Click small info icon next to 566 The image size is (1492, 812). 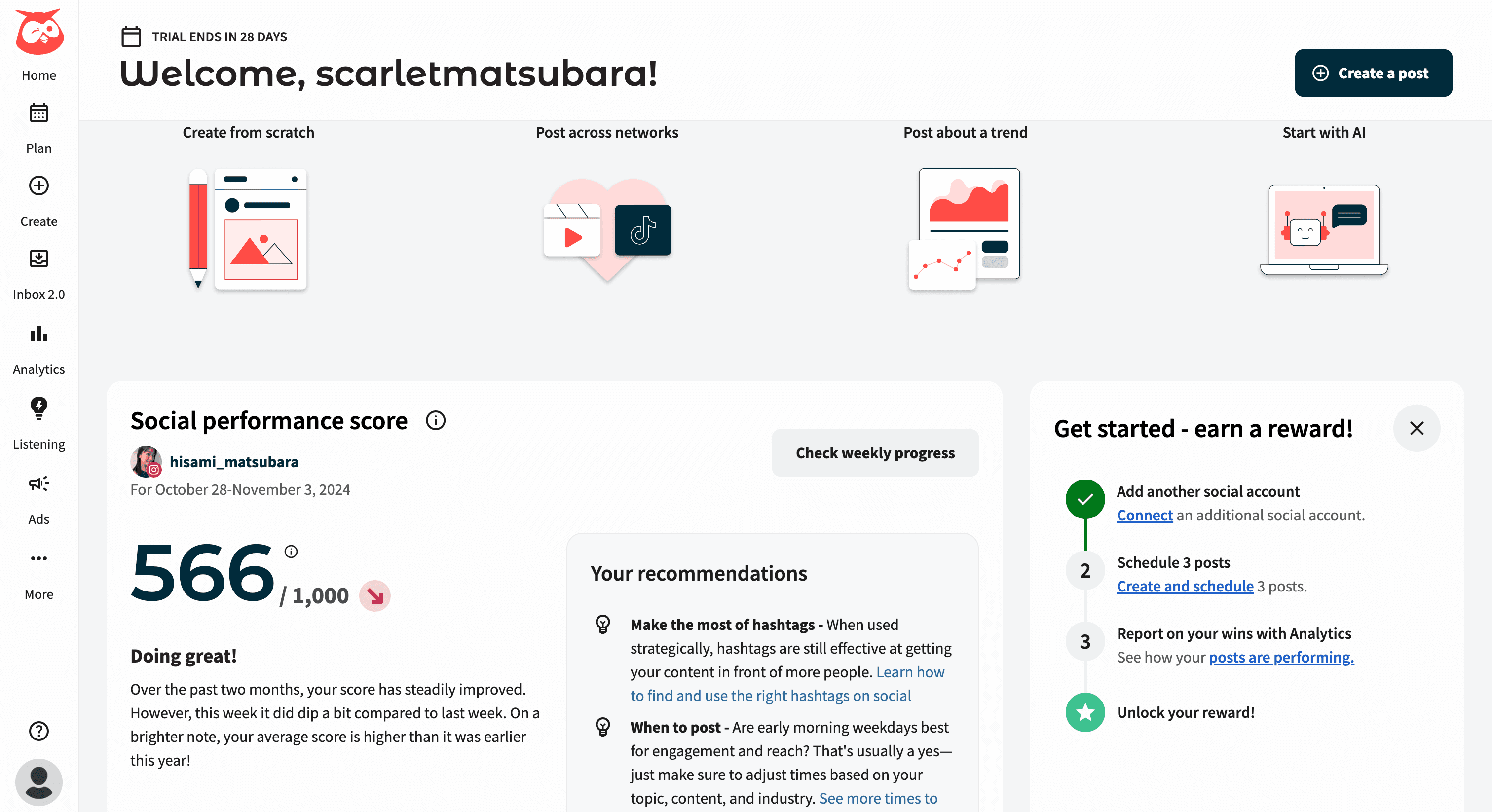coord(291,552)
